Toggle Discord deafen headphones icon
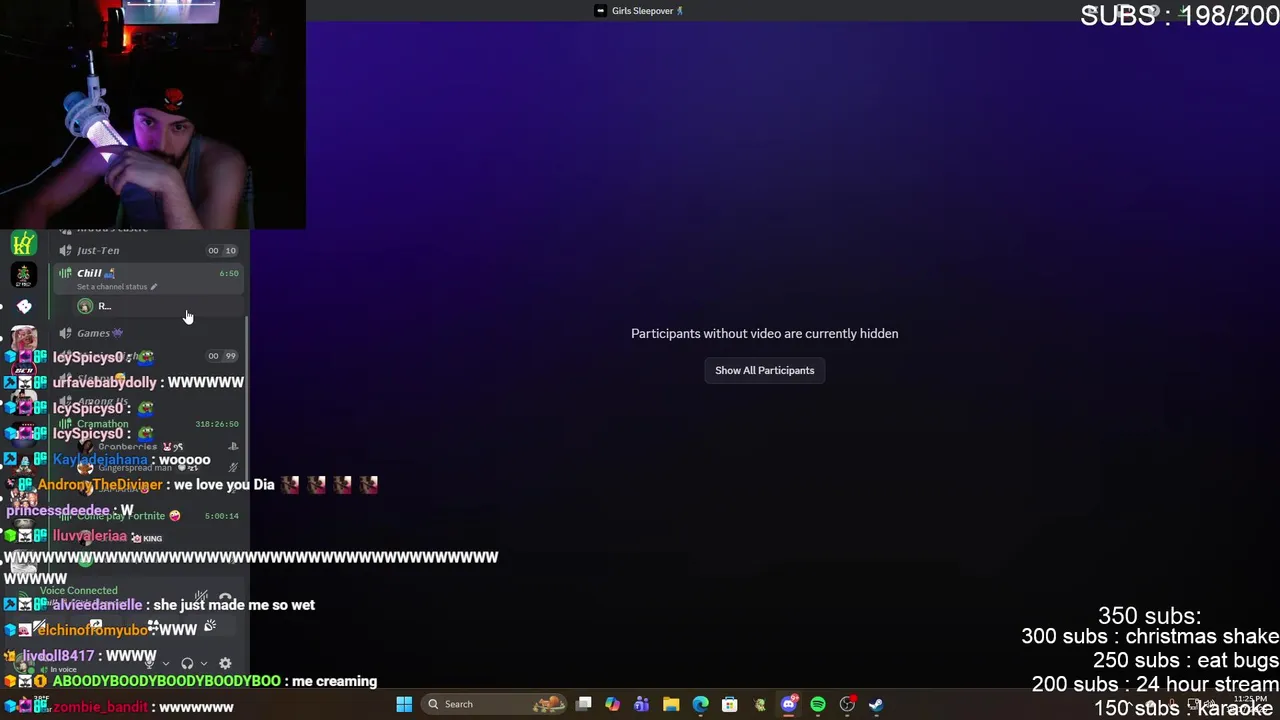The height and width of the screenshot is (720, 1280). pyautogui.click(x=187, y=663)
